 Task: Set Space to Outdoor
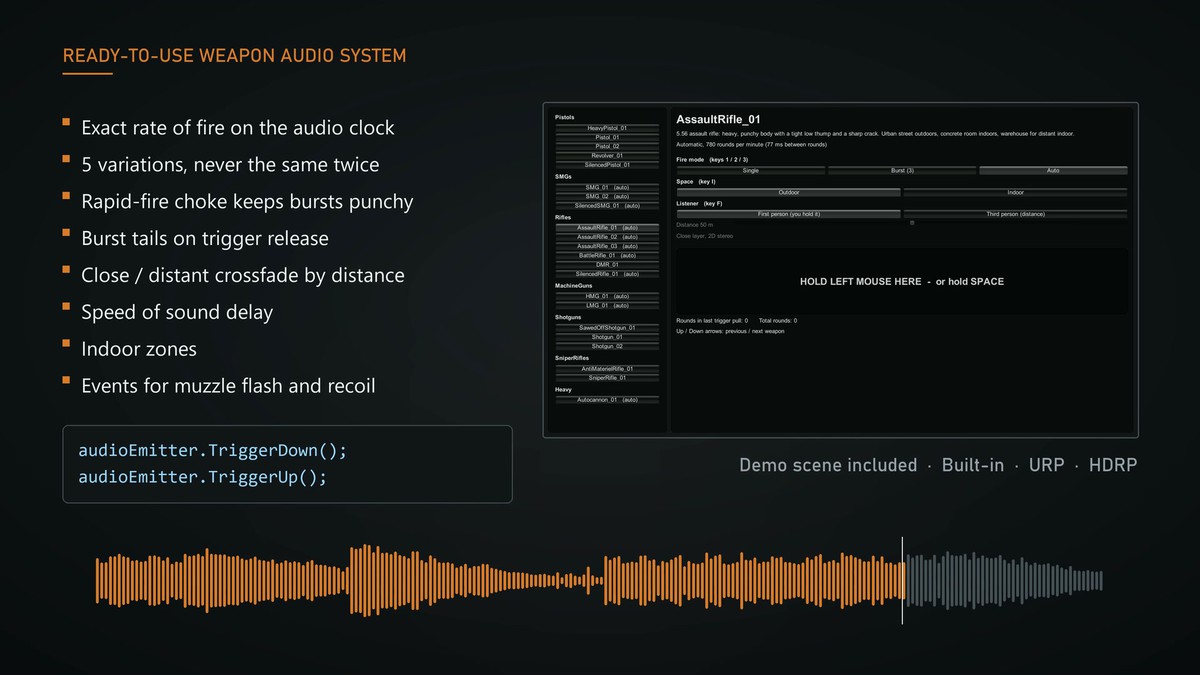pos(789,192)
